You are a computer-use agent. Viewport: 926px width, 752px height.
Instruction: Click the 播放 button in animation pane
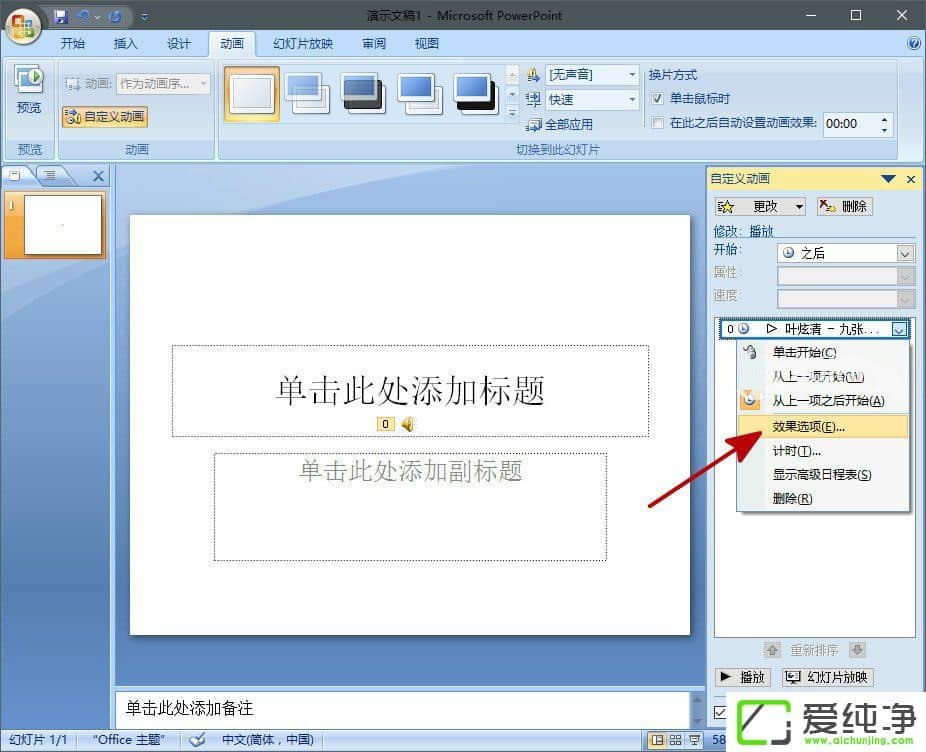click(x=742, y=677)
